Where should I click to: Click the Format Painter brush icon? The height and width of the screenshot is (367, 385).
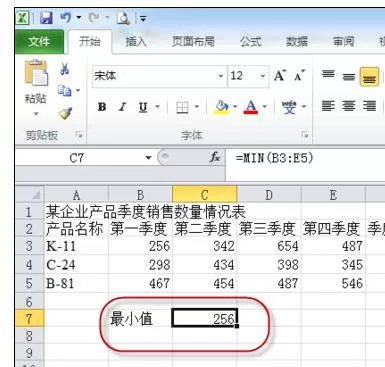[65, 113]
